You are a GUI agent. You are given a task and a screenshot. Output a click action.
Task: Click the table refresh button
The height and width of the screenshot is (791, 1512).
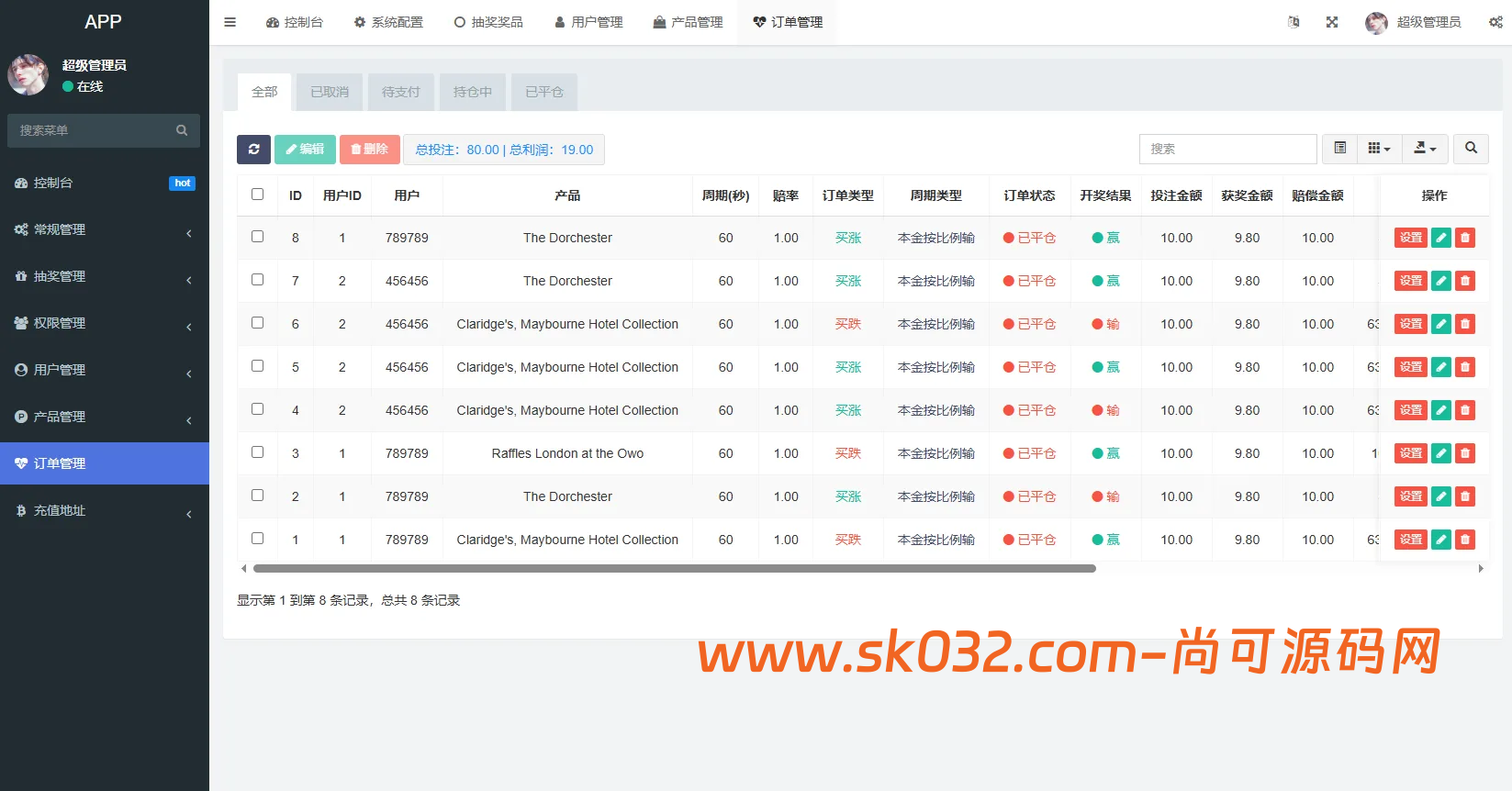pos(253,149)
